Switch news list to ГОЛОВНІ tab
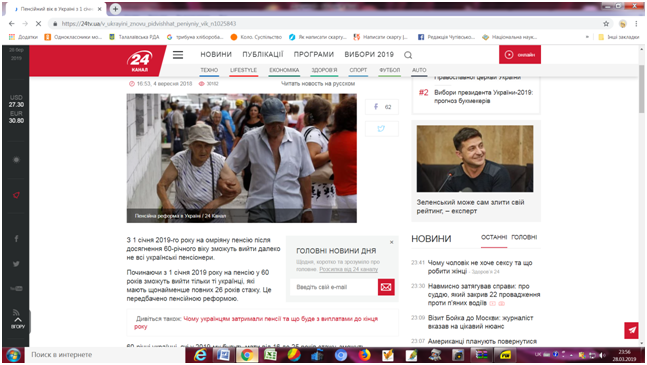Viewport: 647px width, 365px height. pos(524,237)
